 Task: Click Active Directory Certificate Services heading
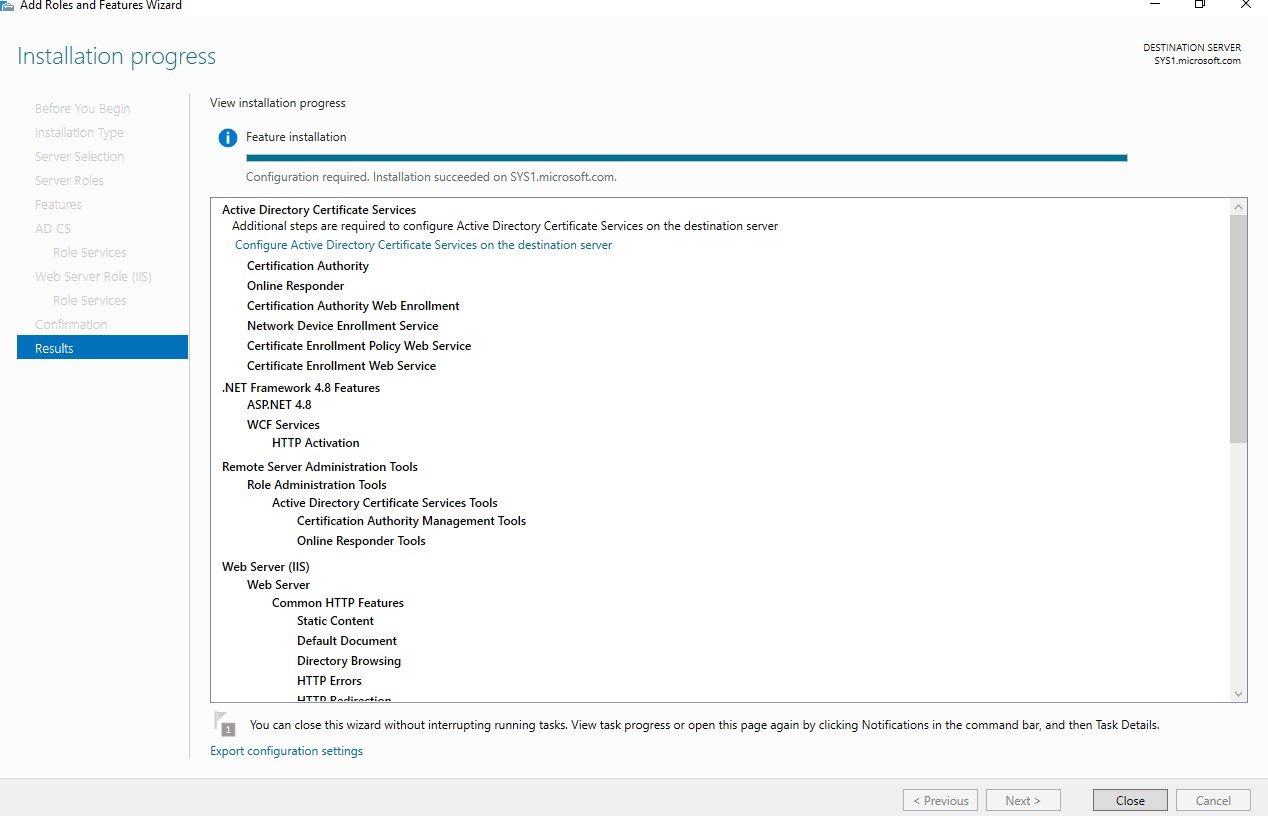(x=319, y=210)
